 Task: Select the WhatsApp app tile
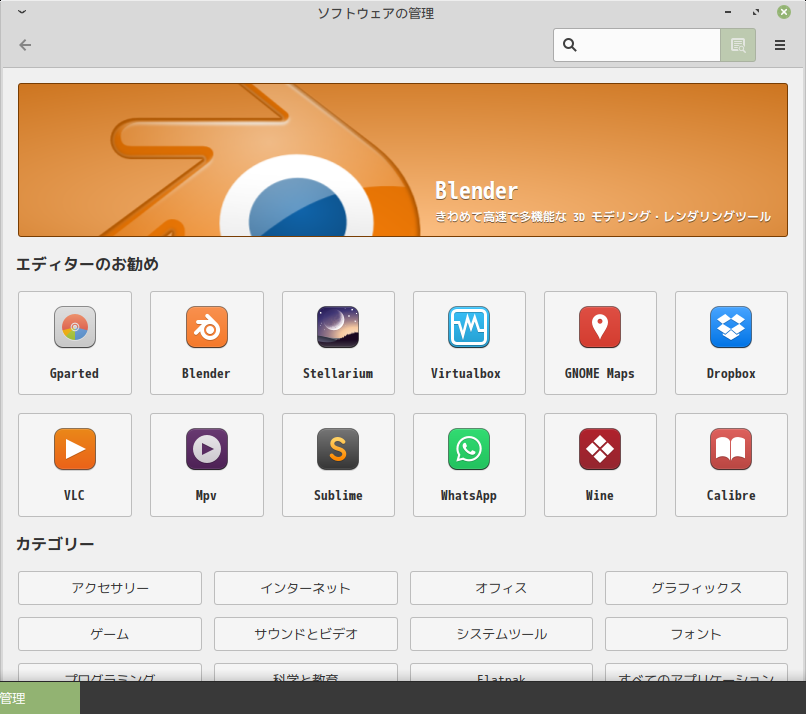click(x=469, y=465)
